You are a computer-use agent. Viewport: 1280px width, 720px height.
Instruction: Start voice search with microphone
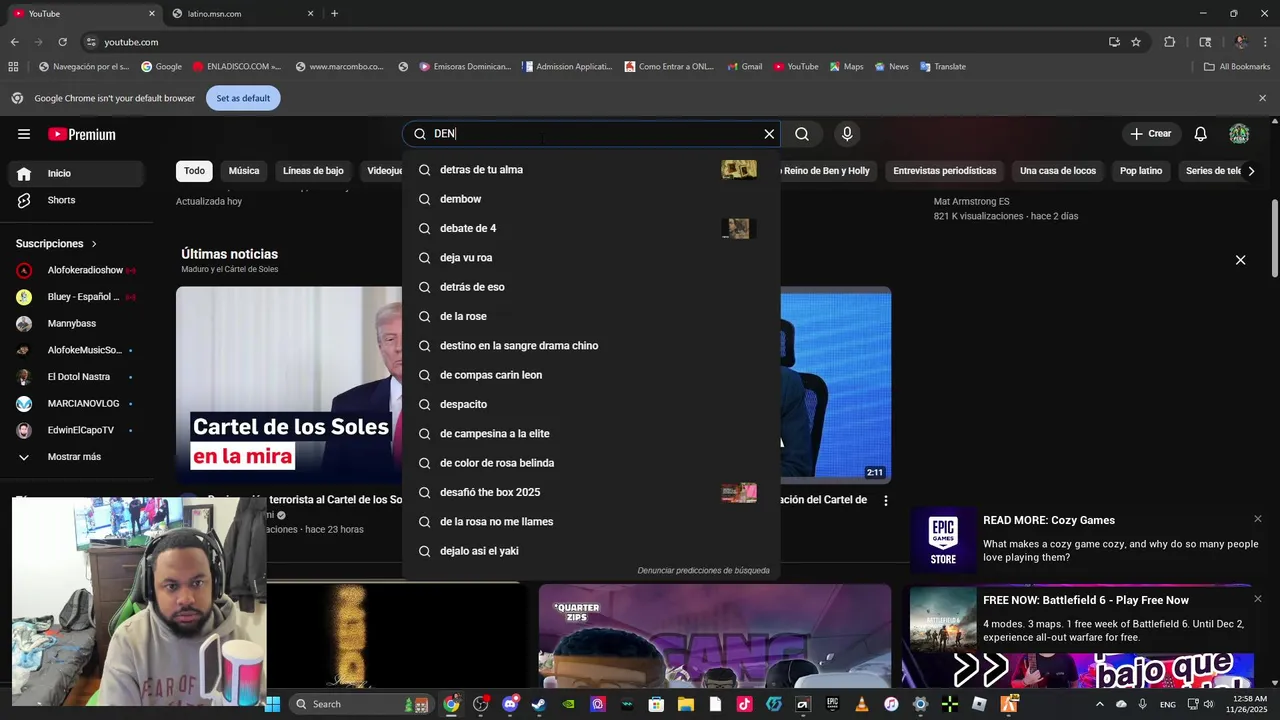pyautogui.click(x=847, y=134)
